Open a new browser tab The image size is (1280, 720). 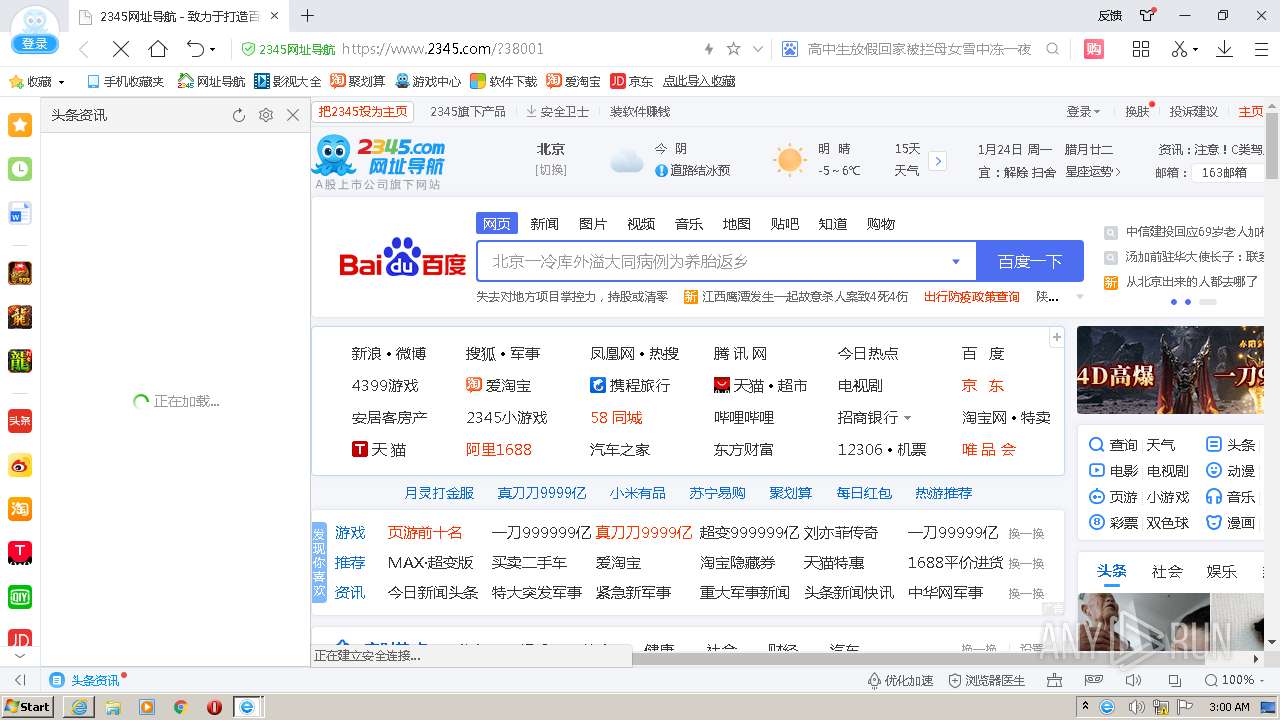[308, 16]
